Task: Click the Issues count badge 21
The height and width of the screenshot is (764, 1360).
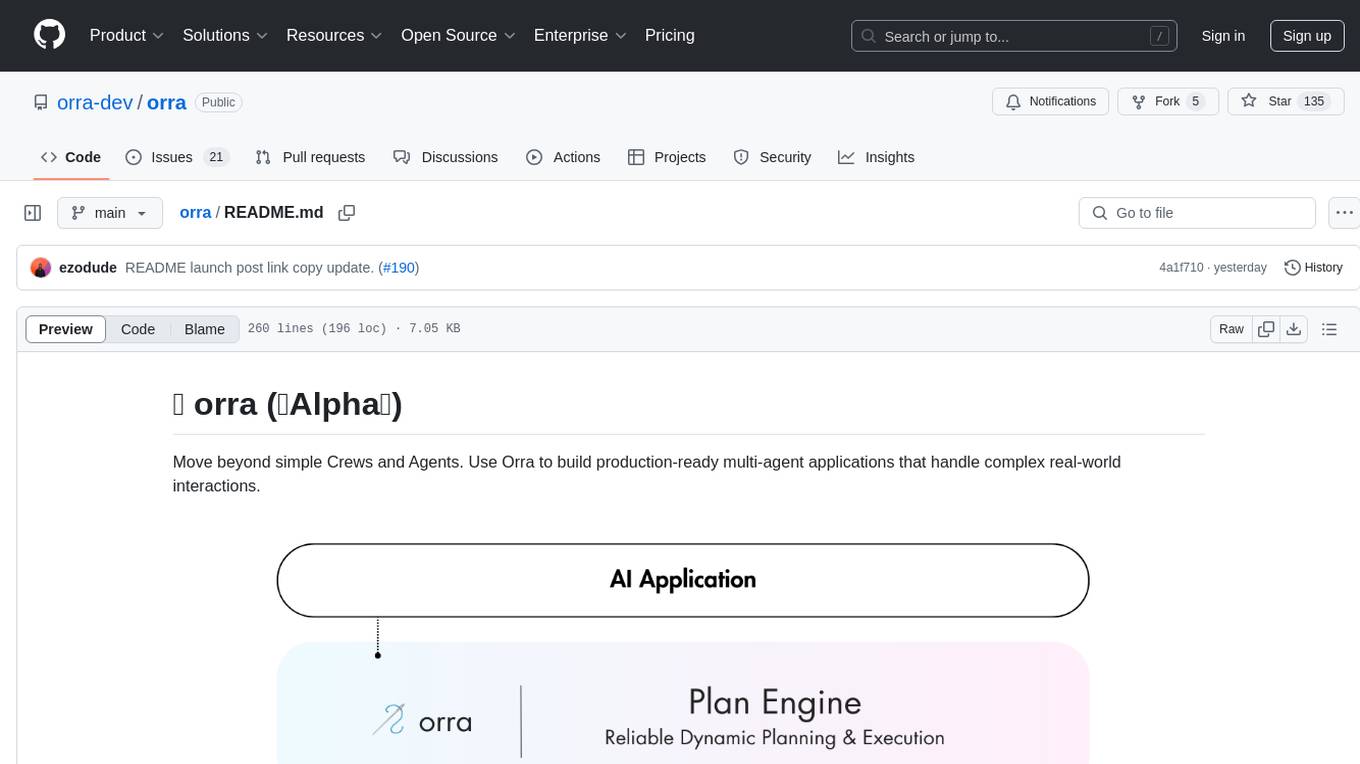Action: (215, 157)
